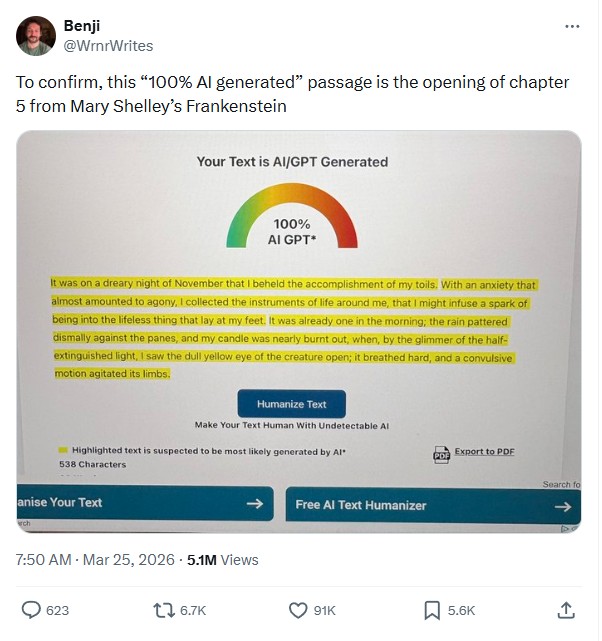This screenshot has height=641, width=602.
Task: Open Benji's profile avatar
Action: (x=36, y=36)
